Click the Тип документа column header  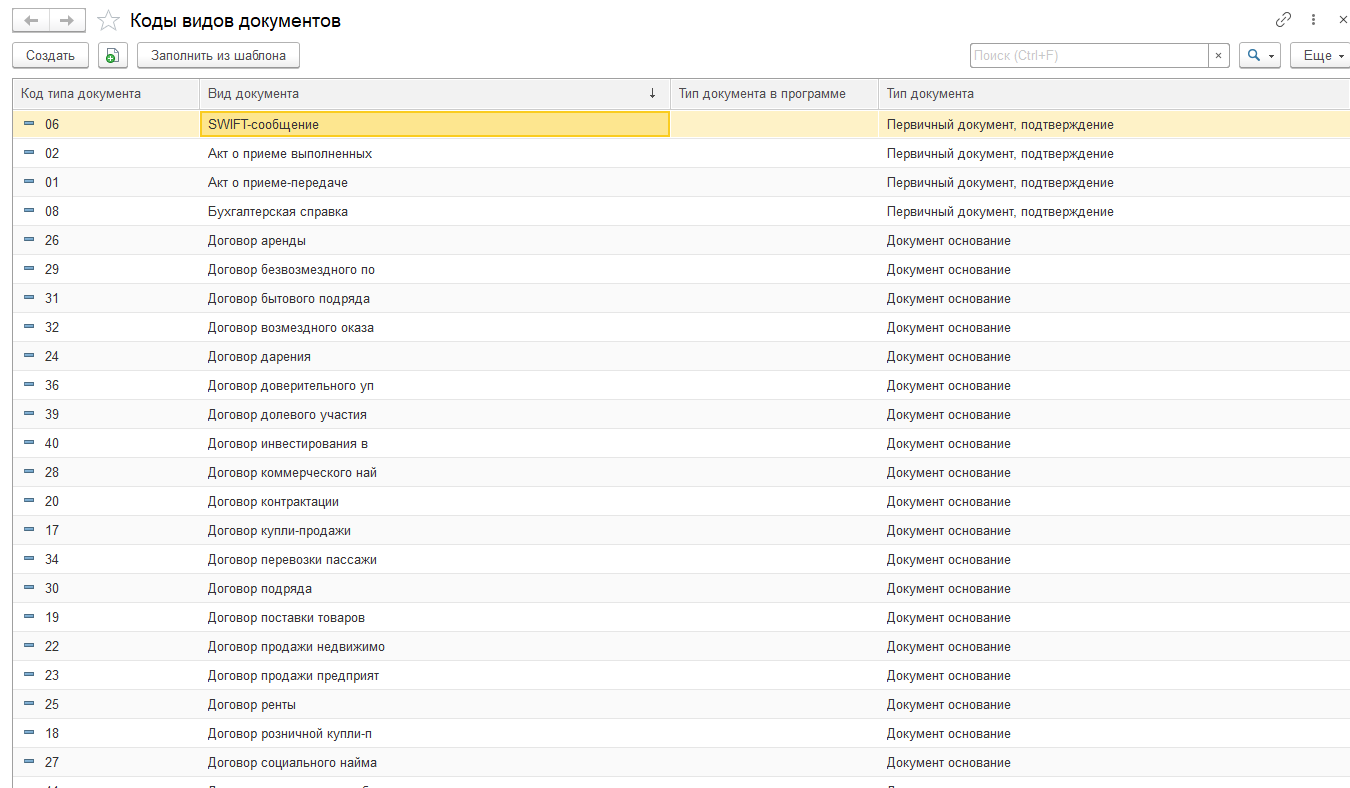tap(1114, 94)
